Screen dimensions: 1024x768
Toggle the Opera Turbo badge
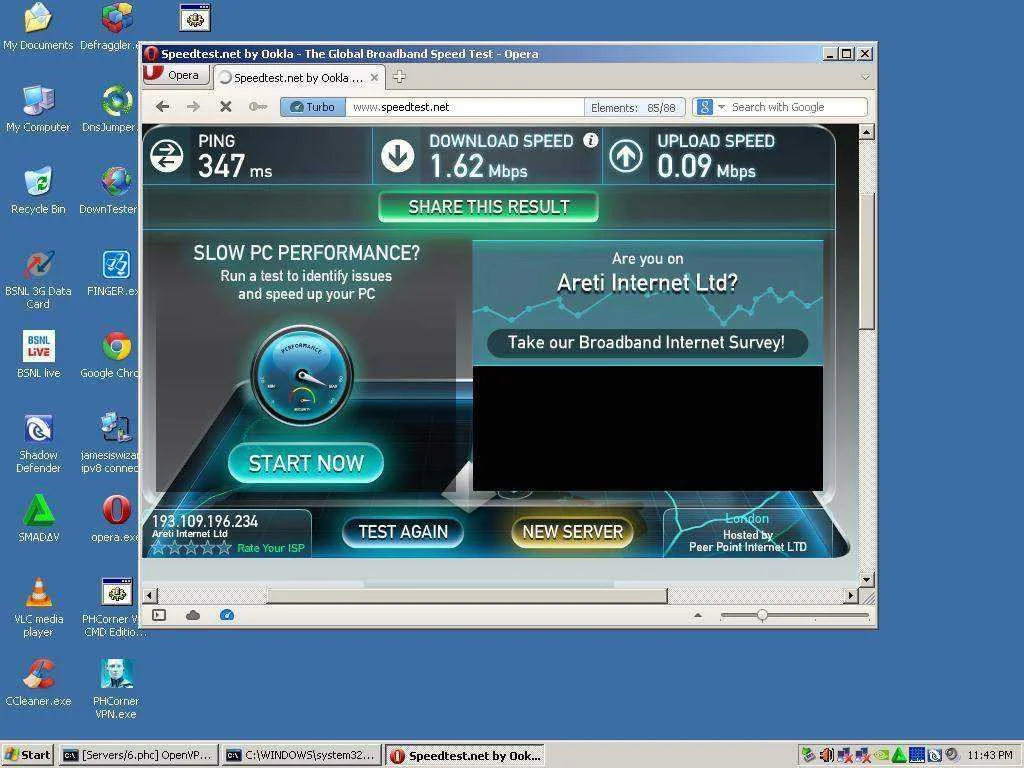pos(313,107)
